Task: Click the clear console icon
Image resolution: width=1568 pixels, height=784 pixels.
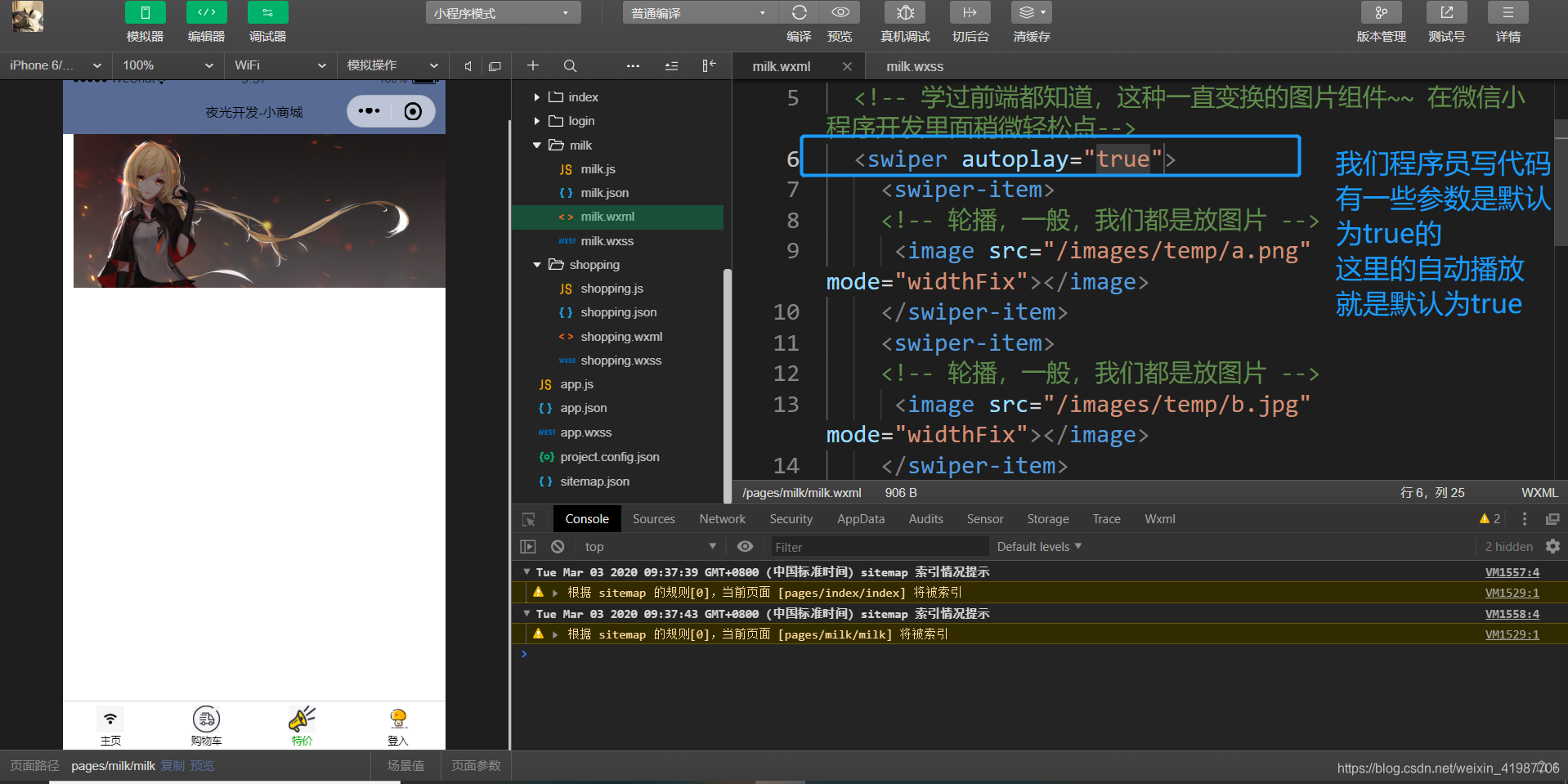Action: tap(558, 547)
